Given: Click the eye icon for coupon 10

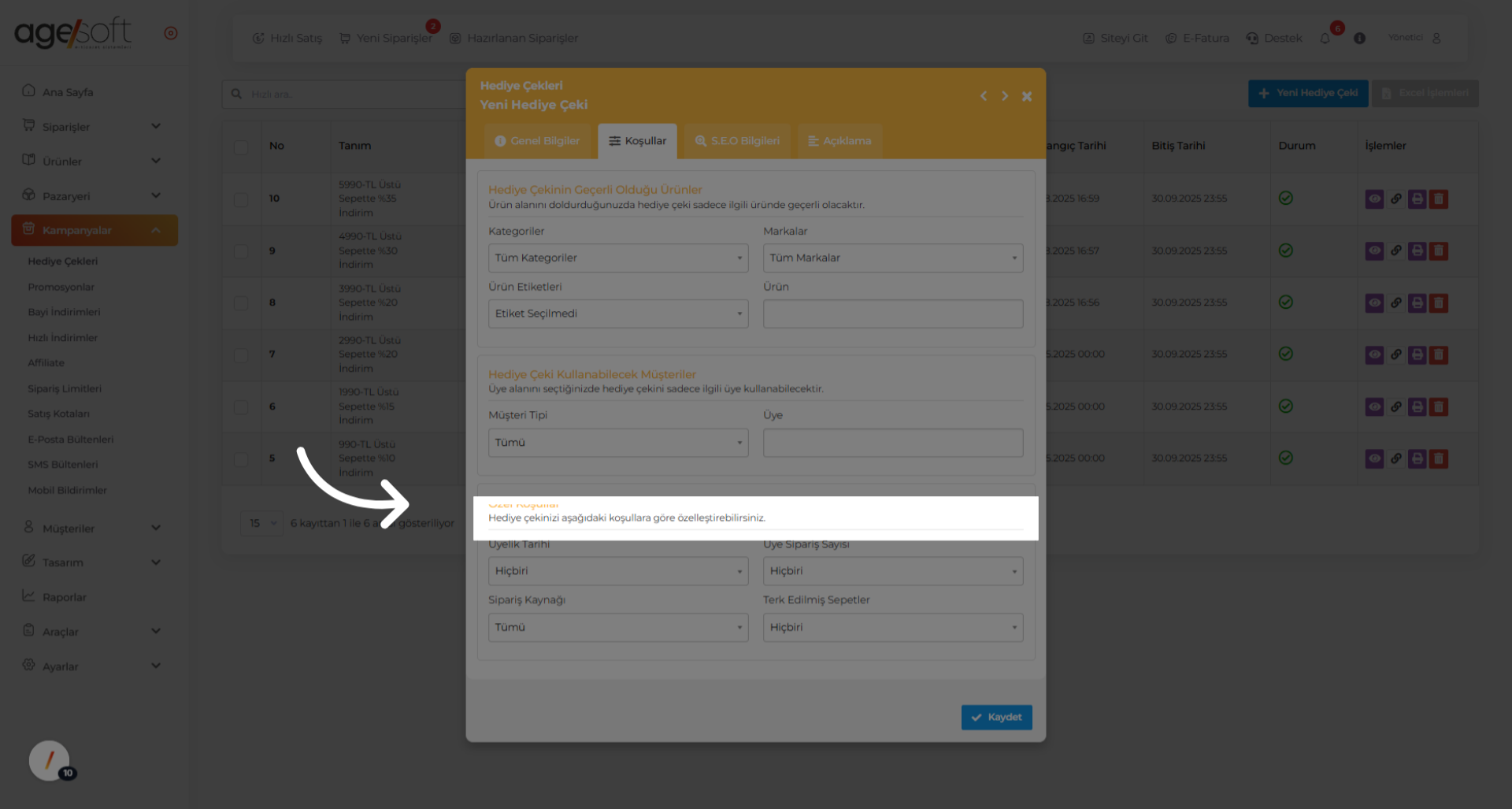Looking at the screenshot, I should tap(1374, 199).
